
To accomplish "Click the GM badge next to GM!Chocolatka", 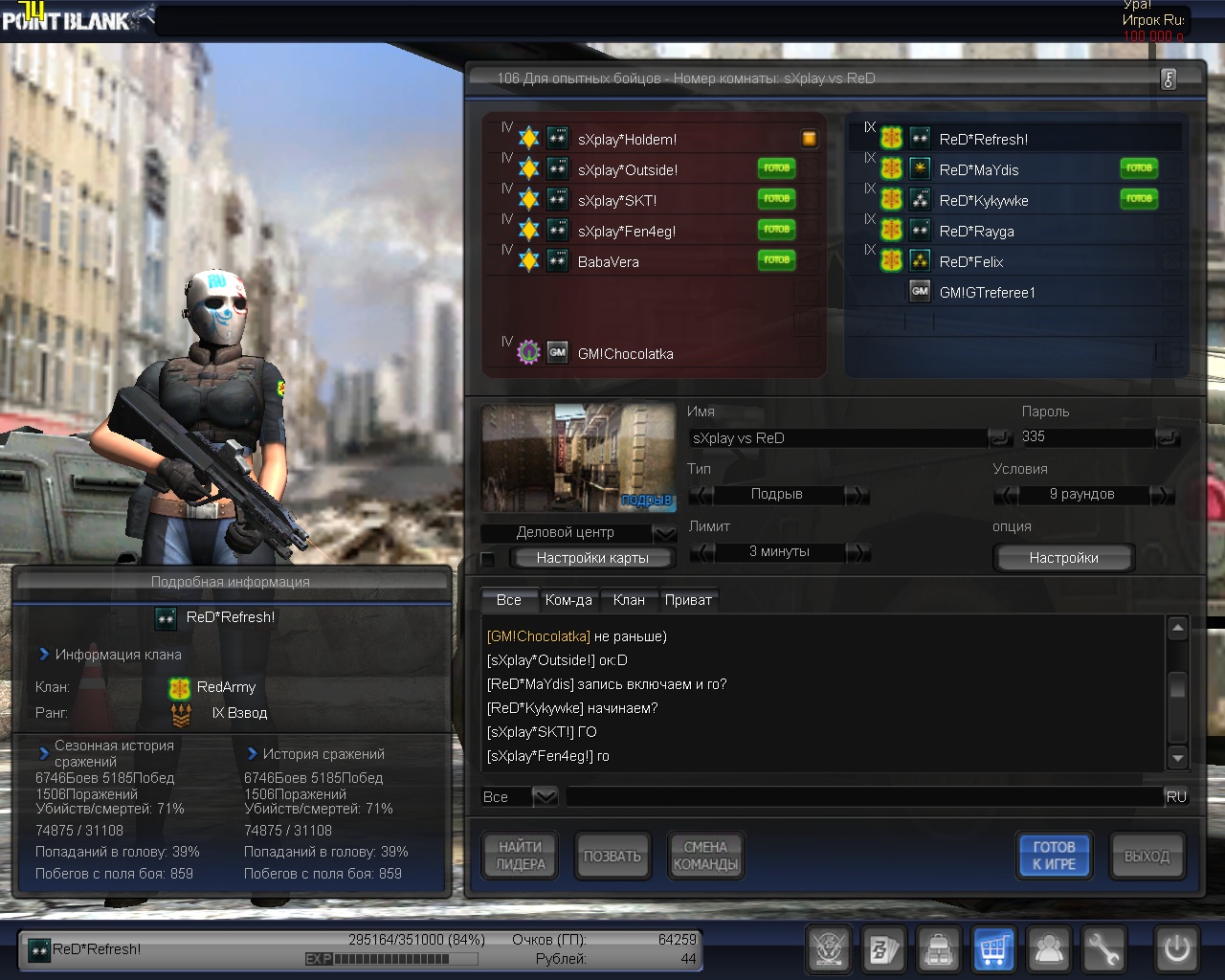I will click(x=558, y=352).
